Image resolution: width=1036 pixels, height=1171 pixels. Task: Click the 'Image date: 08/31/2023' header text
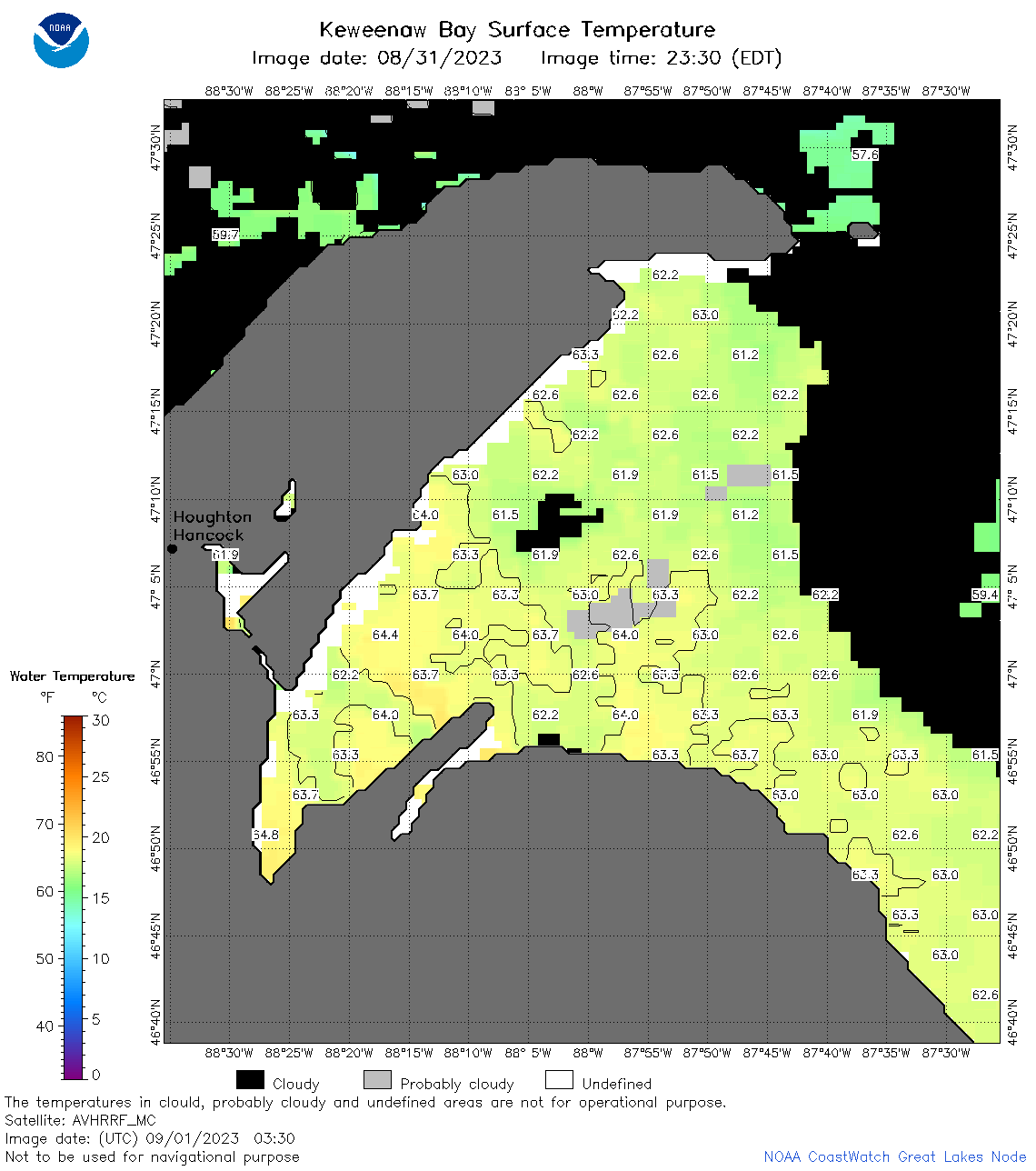point(376,58)
